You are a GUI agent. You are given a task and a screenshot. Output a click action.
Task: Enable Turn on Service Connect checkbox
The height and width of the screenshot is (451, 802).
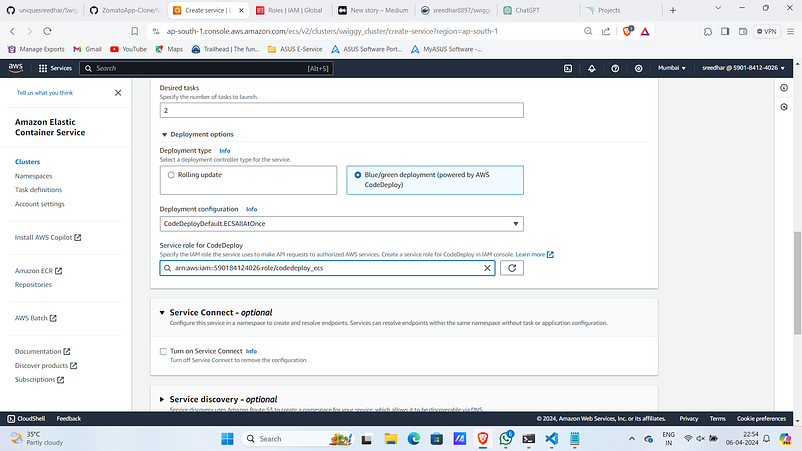163,351
